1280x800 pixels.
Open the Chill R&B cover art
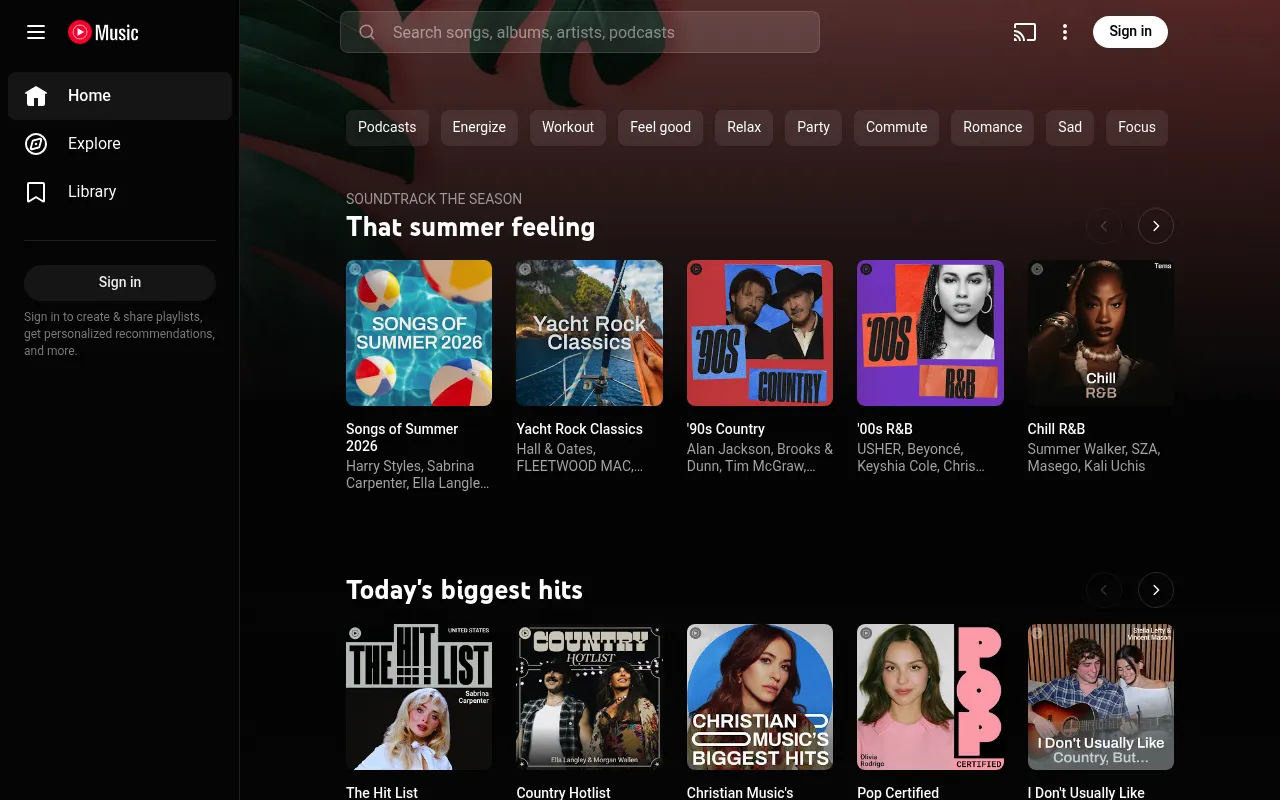click(1100, 333)
